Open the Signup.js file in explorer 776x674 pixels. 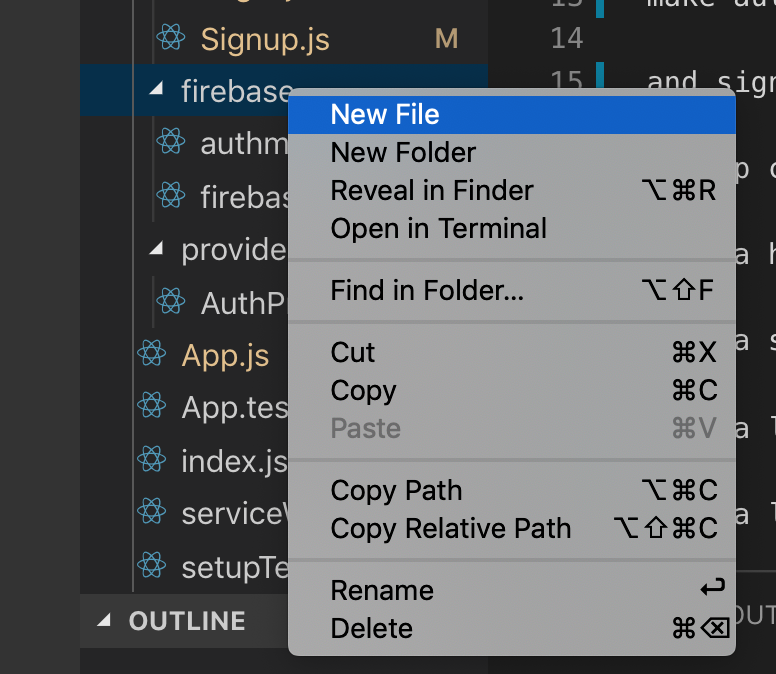tap(265, 39)
